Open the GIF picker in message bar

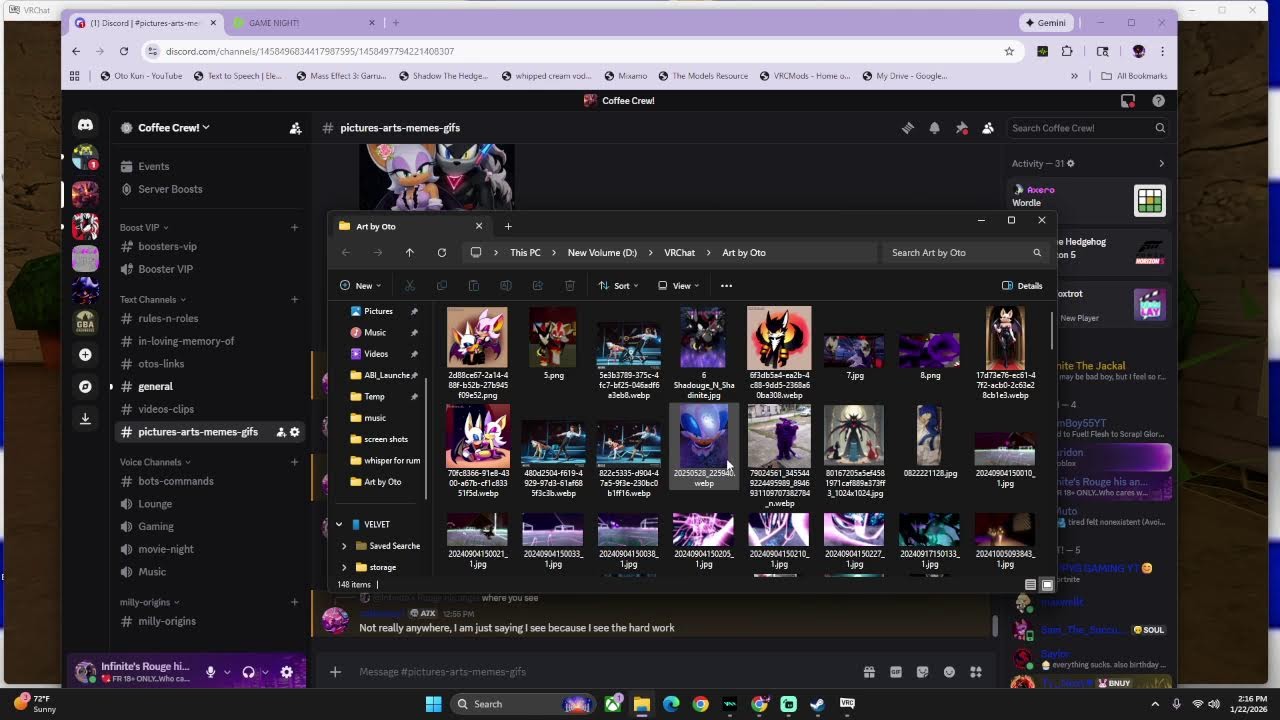(x=896, y=672)
